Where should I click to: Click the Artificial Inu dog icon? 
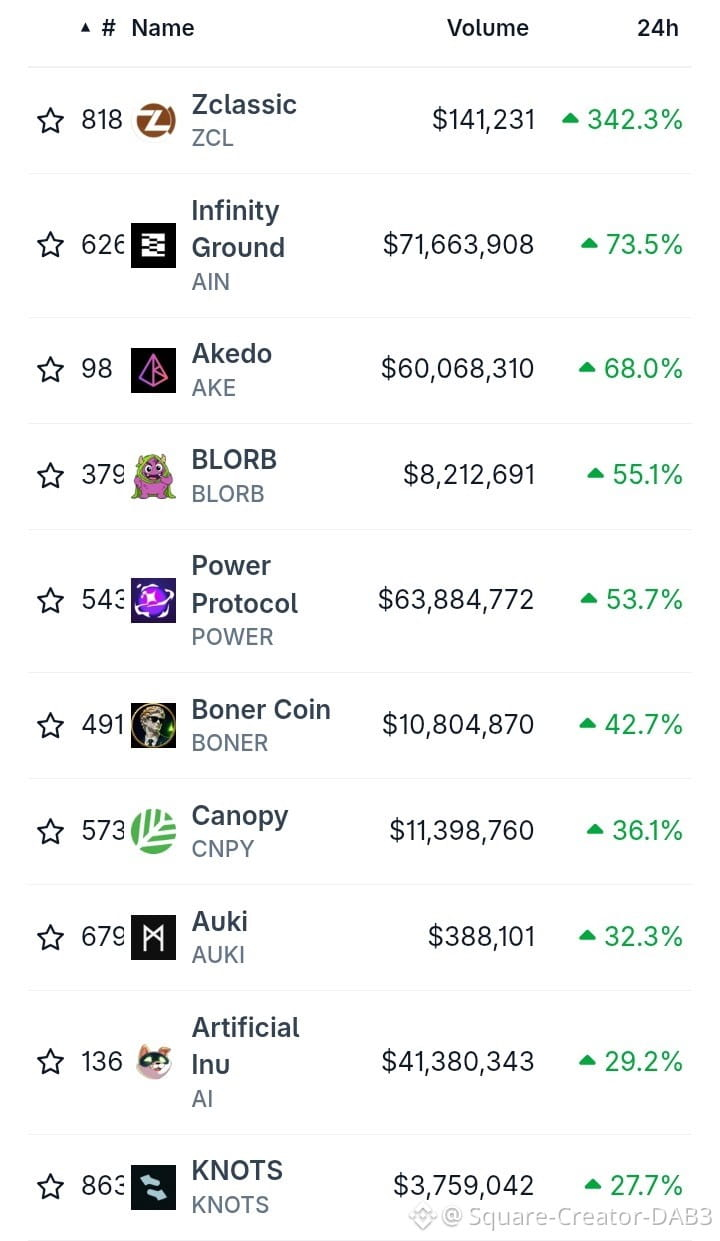153,1062
